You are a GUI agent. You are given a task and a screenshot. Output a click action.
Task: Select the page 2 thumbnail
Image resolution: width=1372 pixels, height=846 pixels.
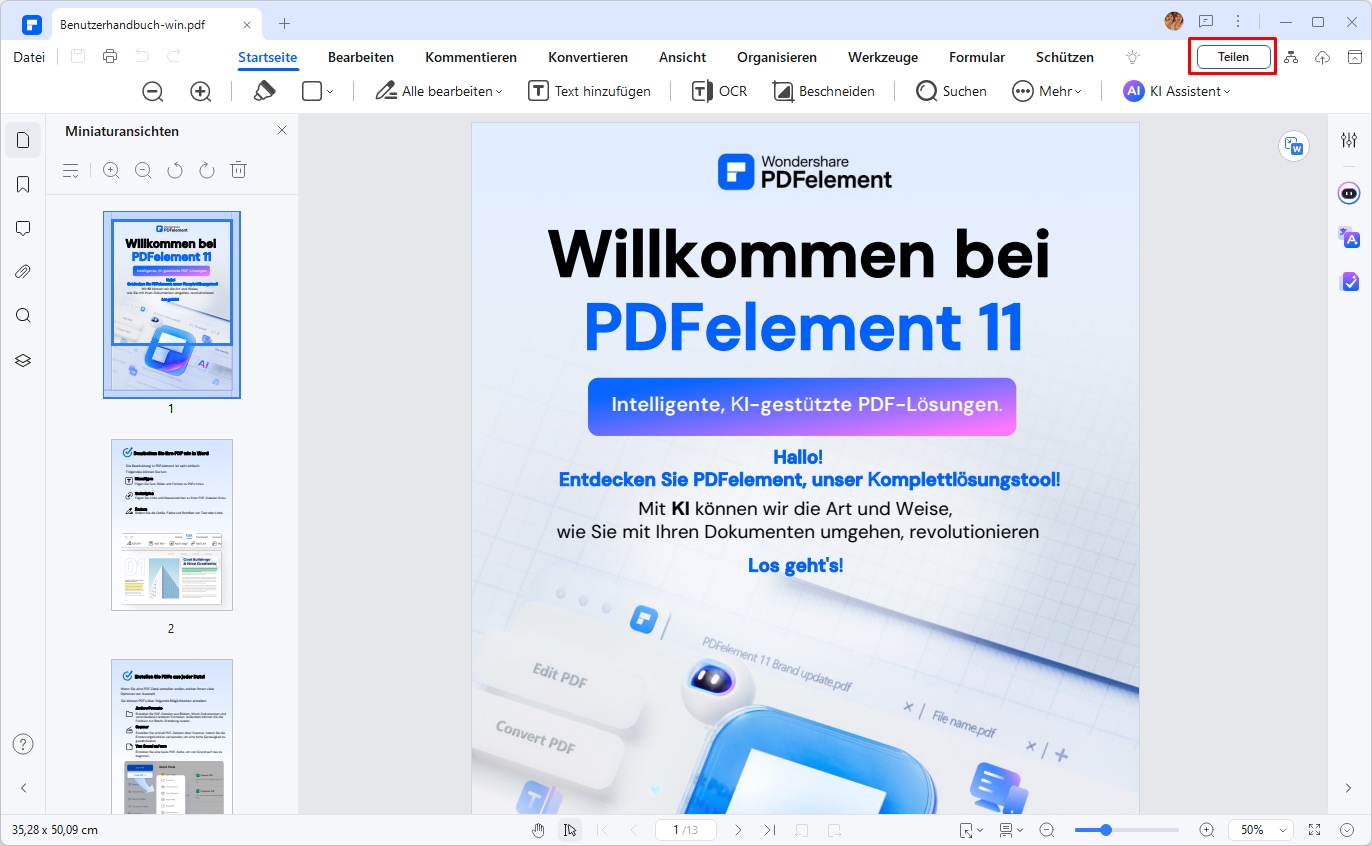click(171, 525)
